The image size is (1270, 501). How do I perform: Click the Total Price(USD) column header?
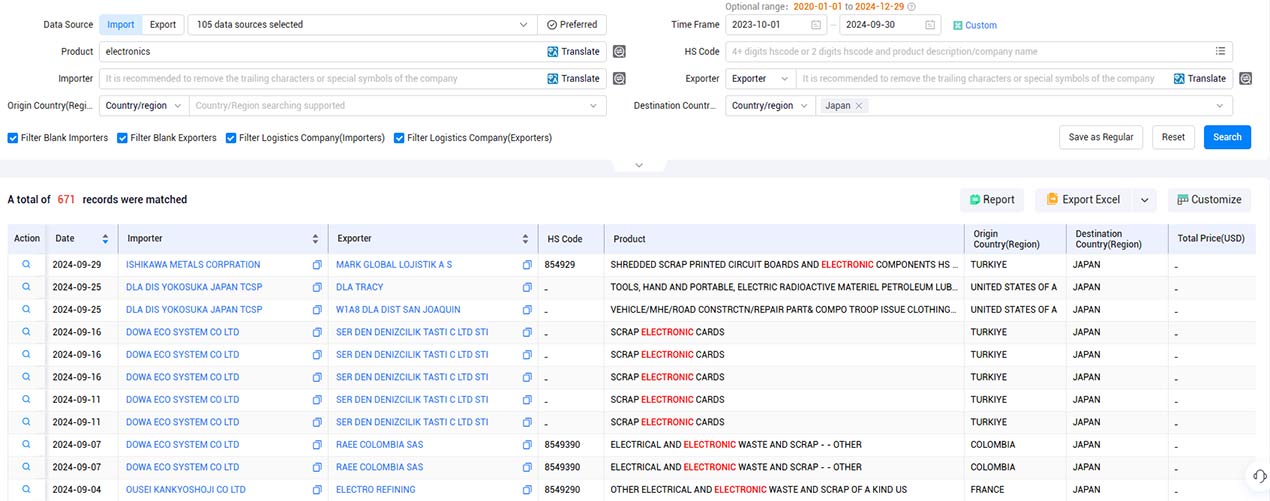(x=1211, y=239)
